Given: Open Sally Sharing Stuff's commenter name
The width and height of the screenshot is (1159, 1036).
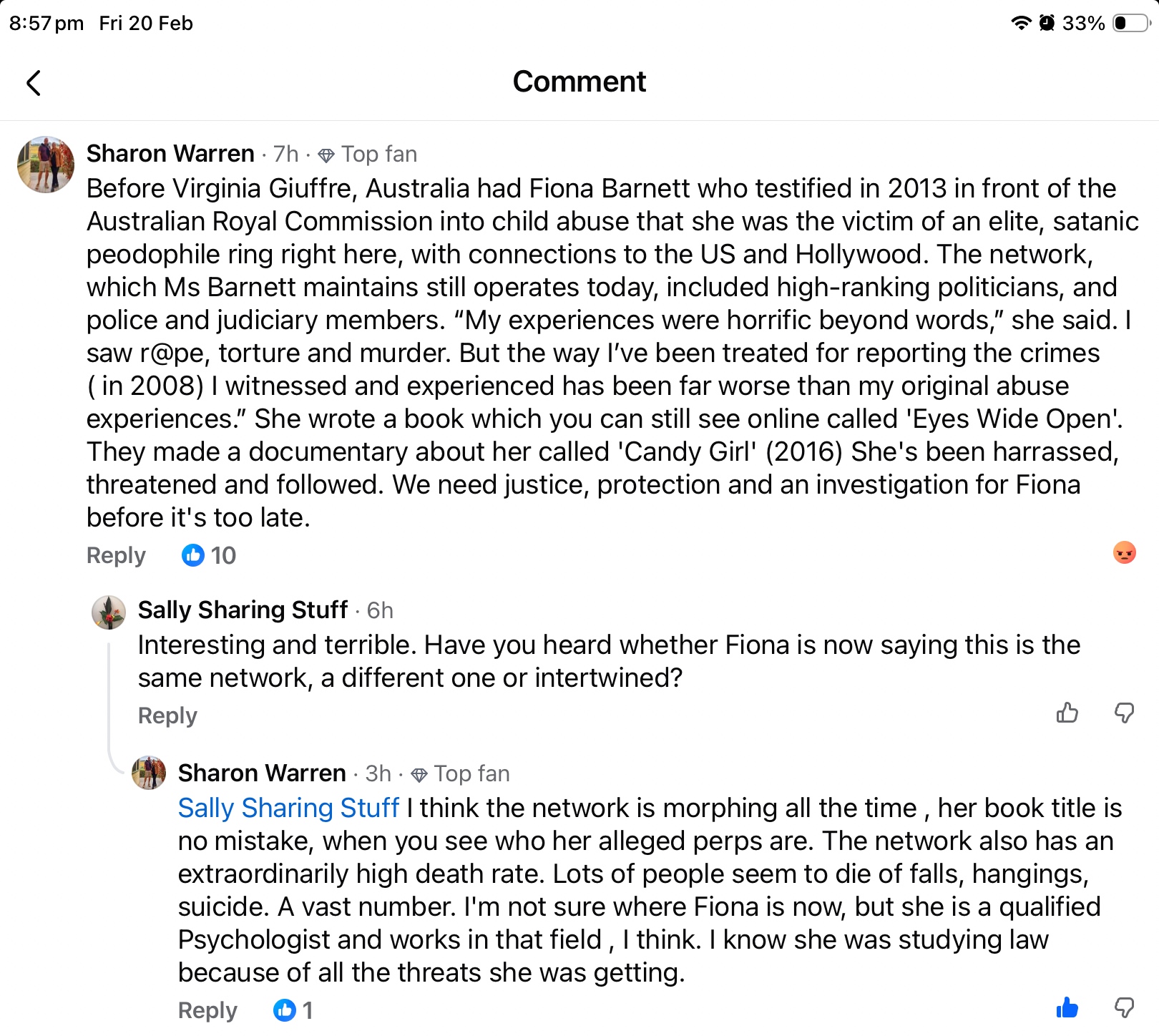Looking at the screenshot, I should (x=243, y=610).
